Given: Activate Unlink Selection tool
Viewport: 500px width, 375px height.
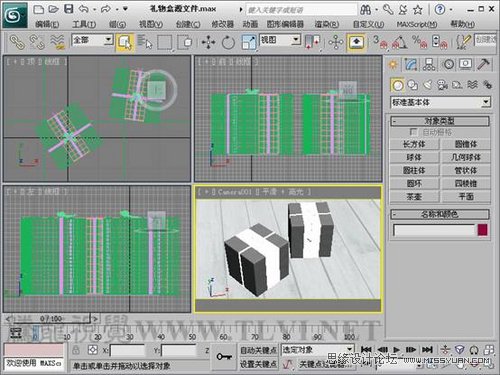Looking at the screenshot, I should 37,42.
